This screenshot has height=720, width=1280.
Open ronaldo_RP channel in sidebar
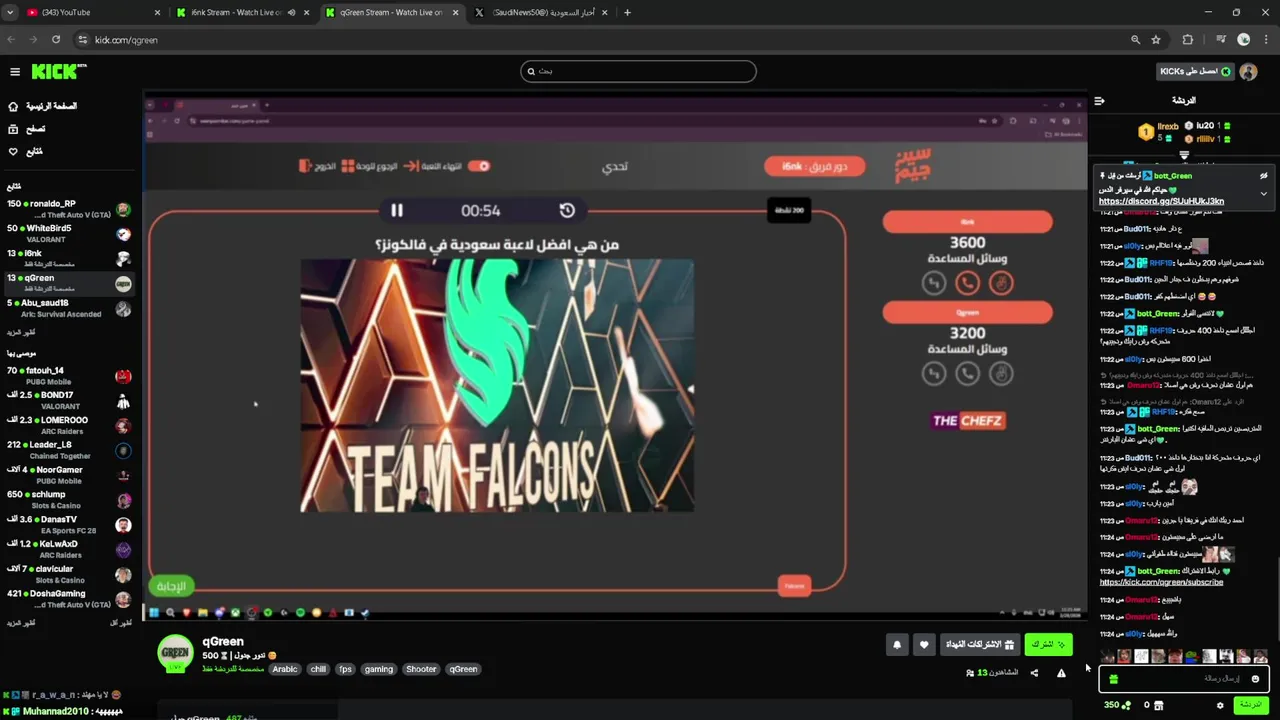point(68,209)
